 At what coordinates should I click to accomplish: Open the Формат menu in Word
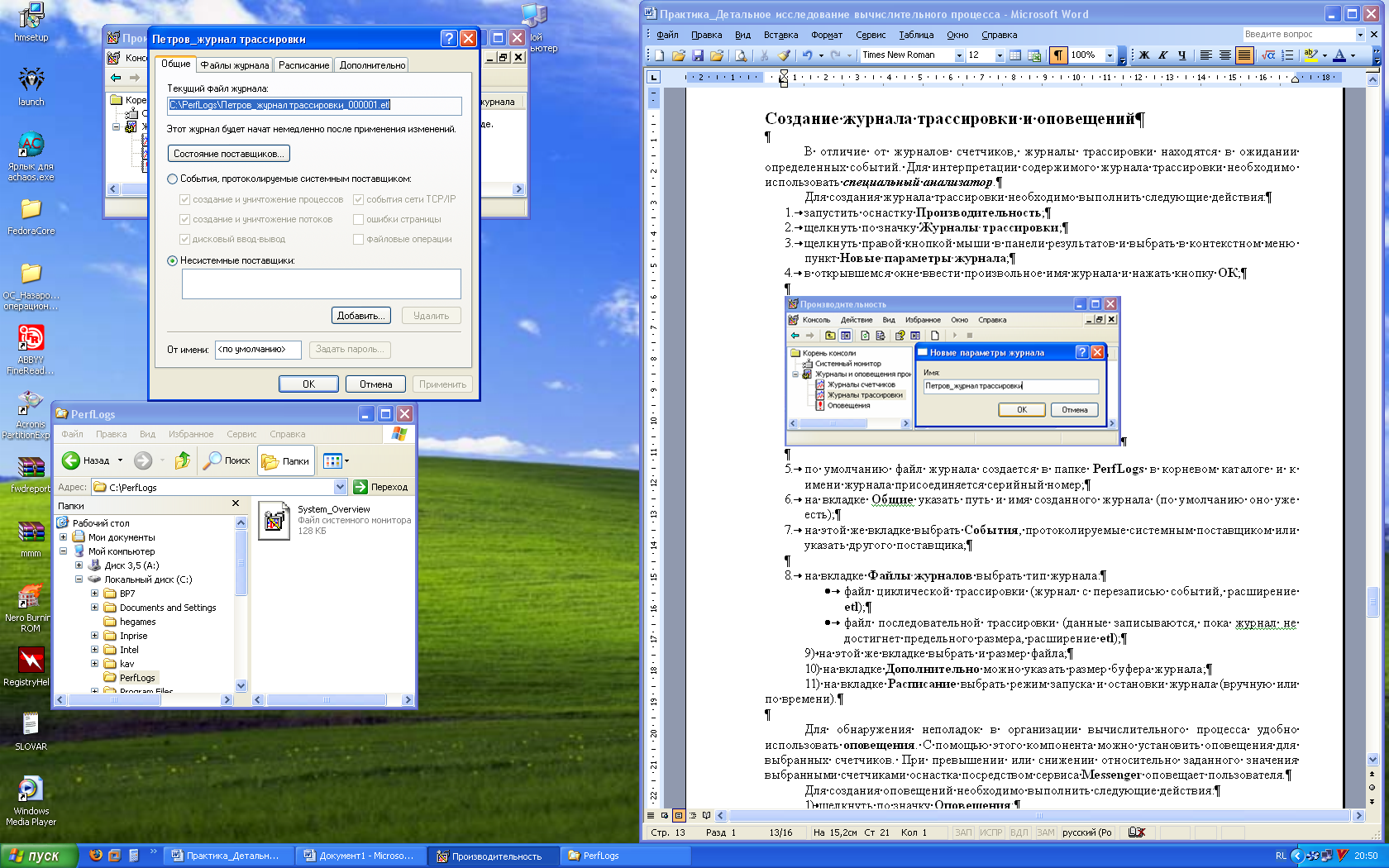pyautogui.click(x=826, y=35)
